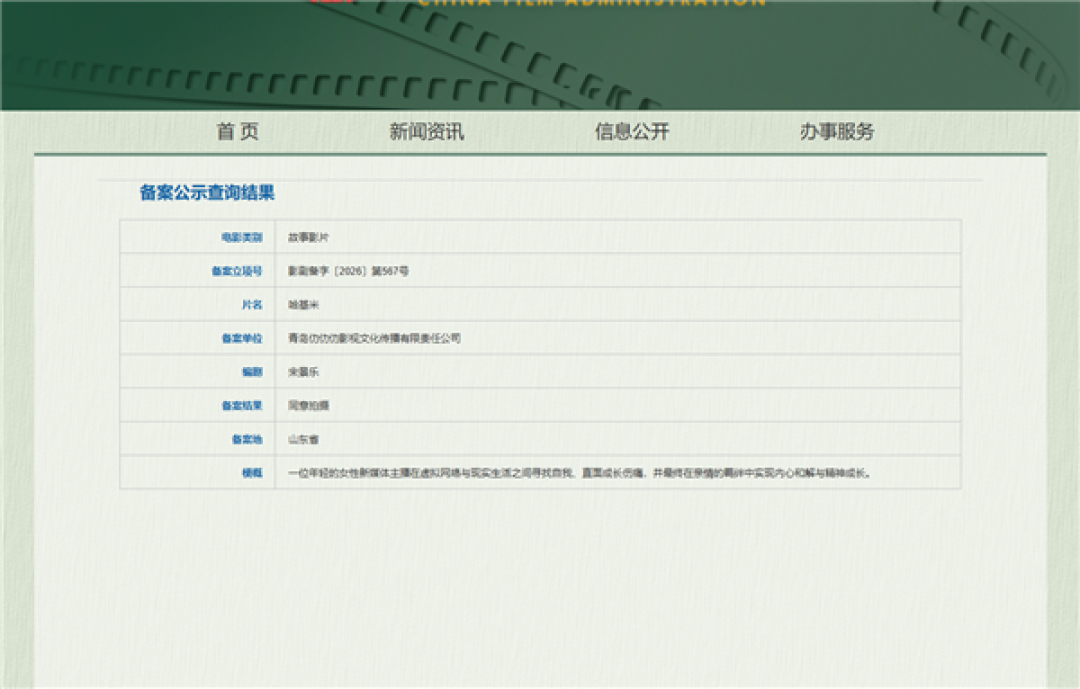Click the 备案公示查询结果 heading
The height and width of the screenshot is (689, 1080).
click(x=207, y=192)
